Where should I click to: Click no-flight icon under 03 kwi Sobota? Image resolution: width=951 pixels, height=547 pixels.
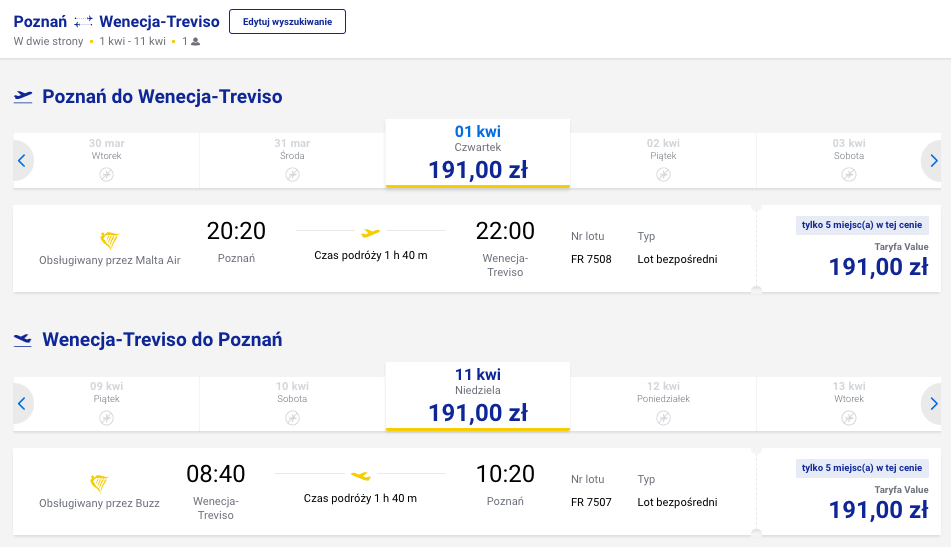click(x=849, y=175)
